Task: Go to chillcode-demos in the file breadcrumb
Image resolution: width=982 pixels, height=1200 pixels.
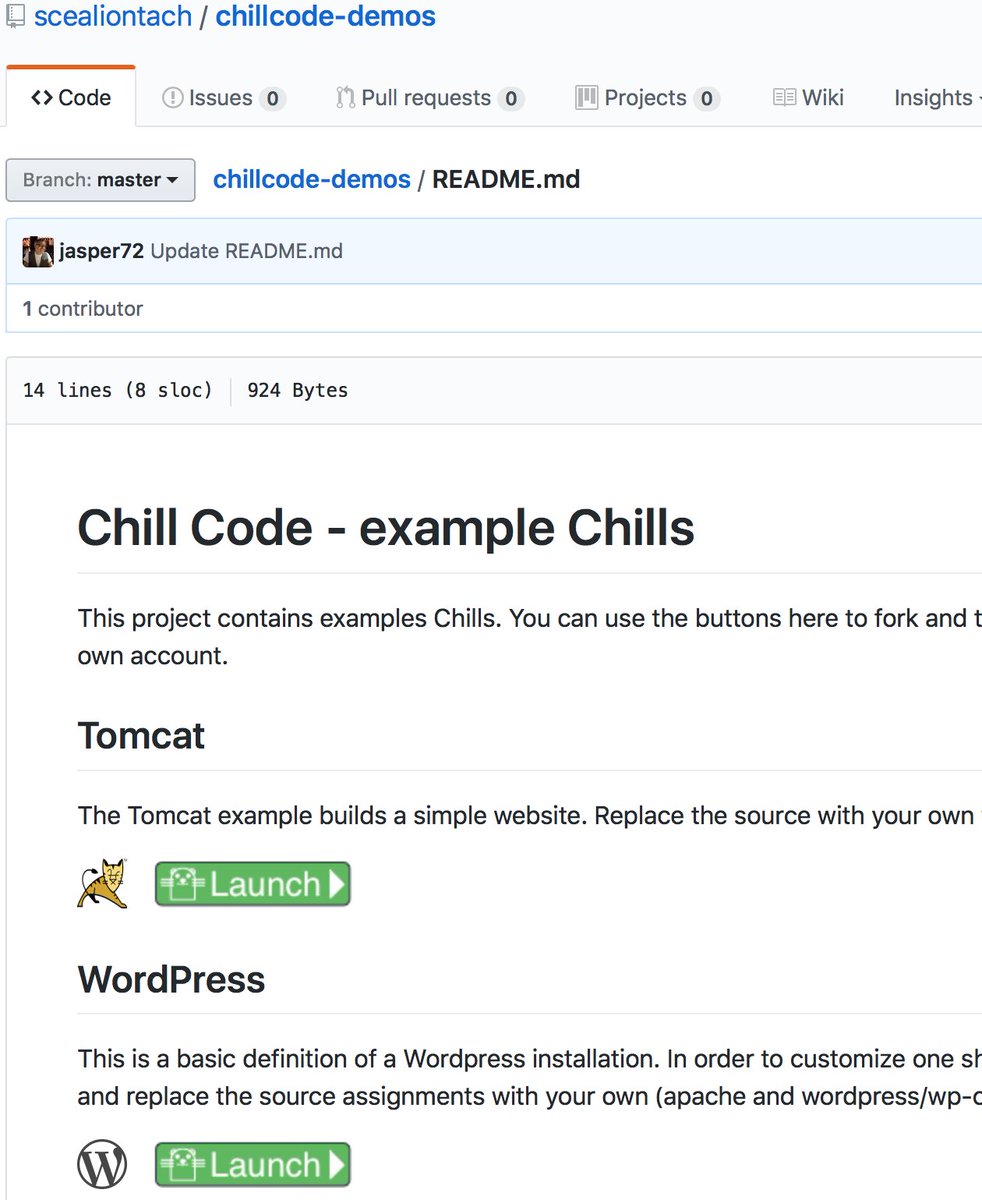Action: click(x=312, y=180)
